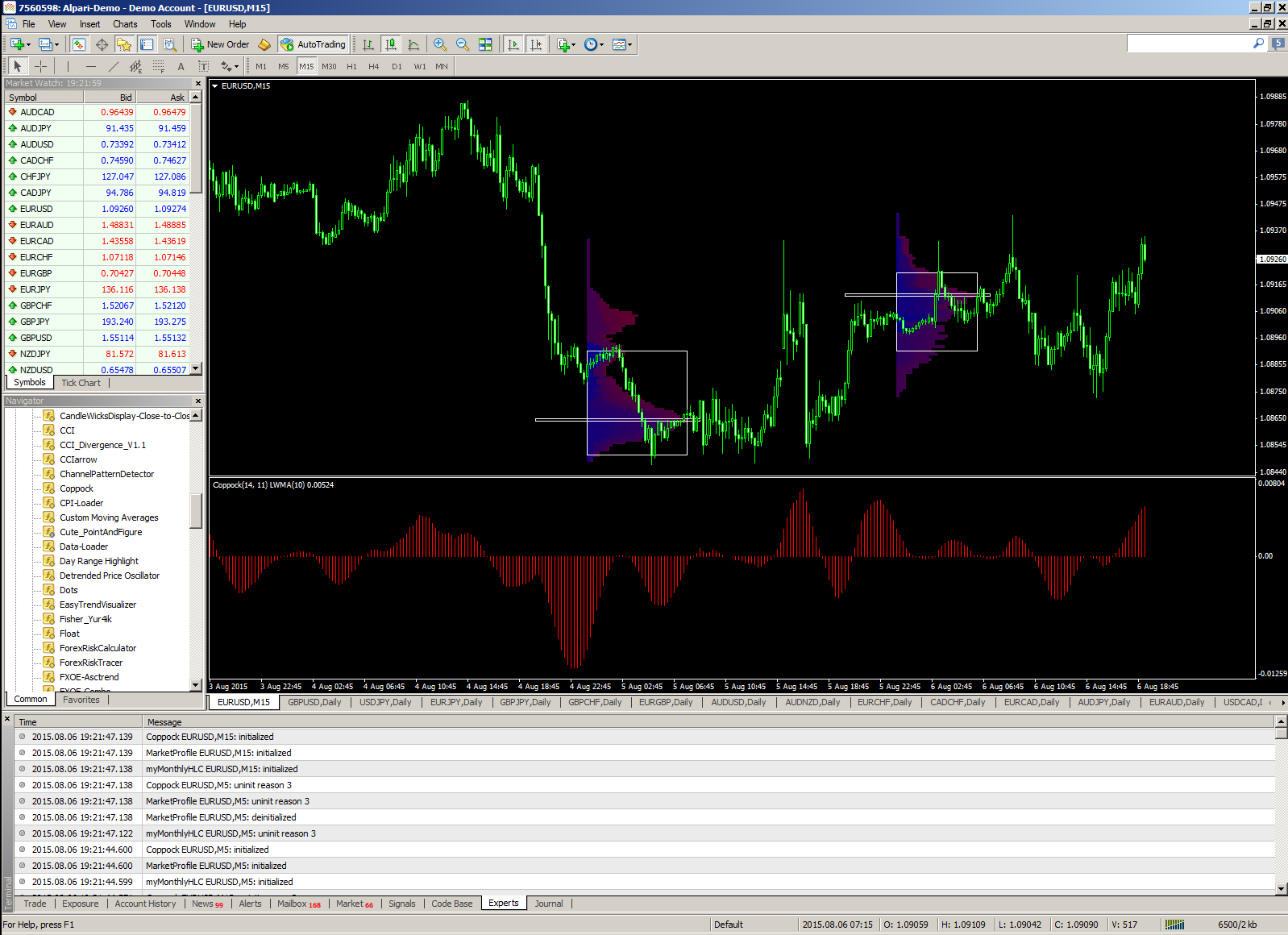Click the New Order button
1288x935 pixels.
click(220, 44)
